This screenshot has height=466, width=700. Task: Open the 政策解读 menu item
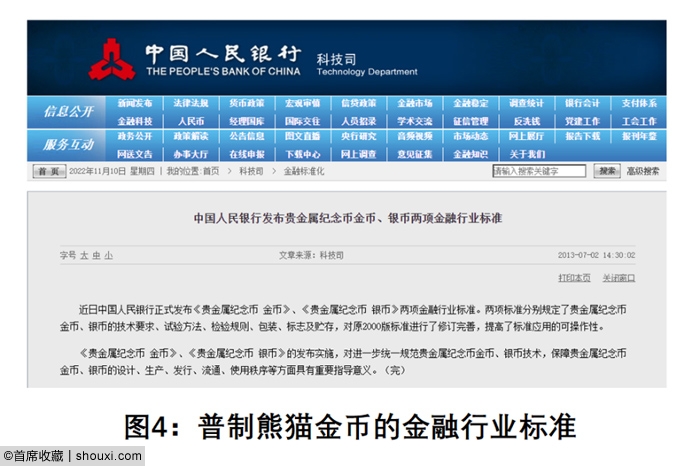(x=191, y=136)
